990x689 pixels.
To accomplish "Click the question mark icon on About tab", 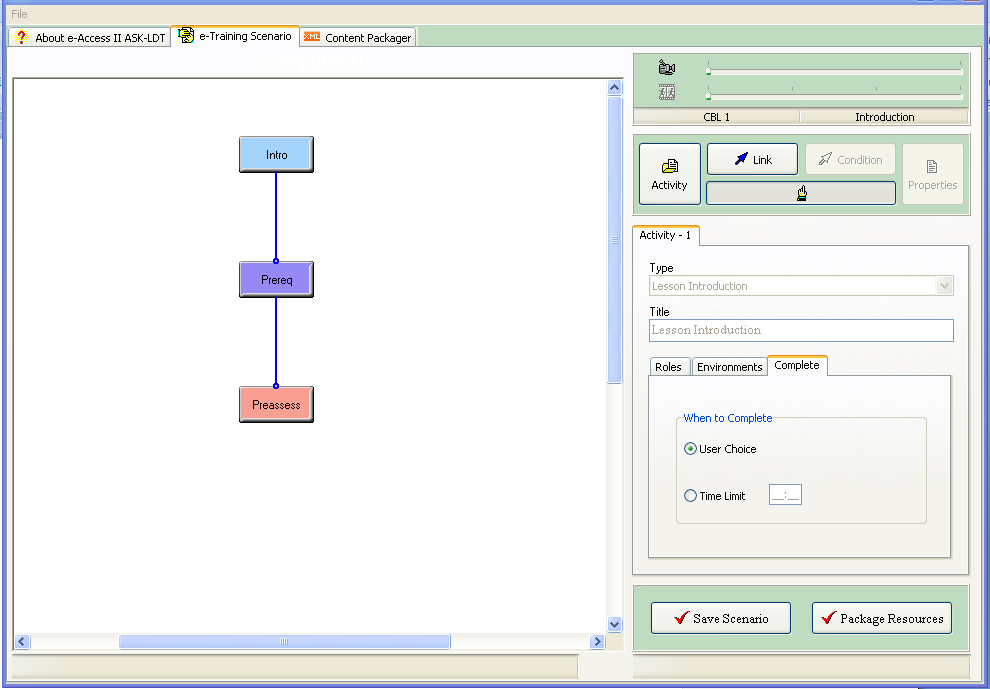I will (x=21, y=37).
